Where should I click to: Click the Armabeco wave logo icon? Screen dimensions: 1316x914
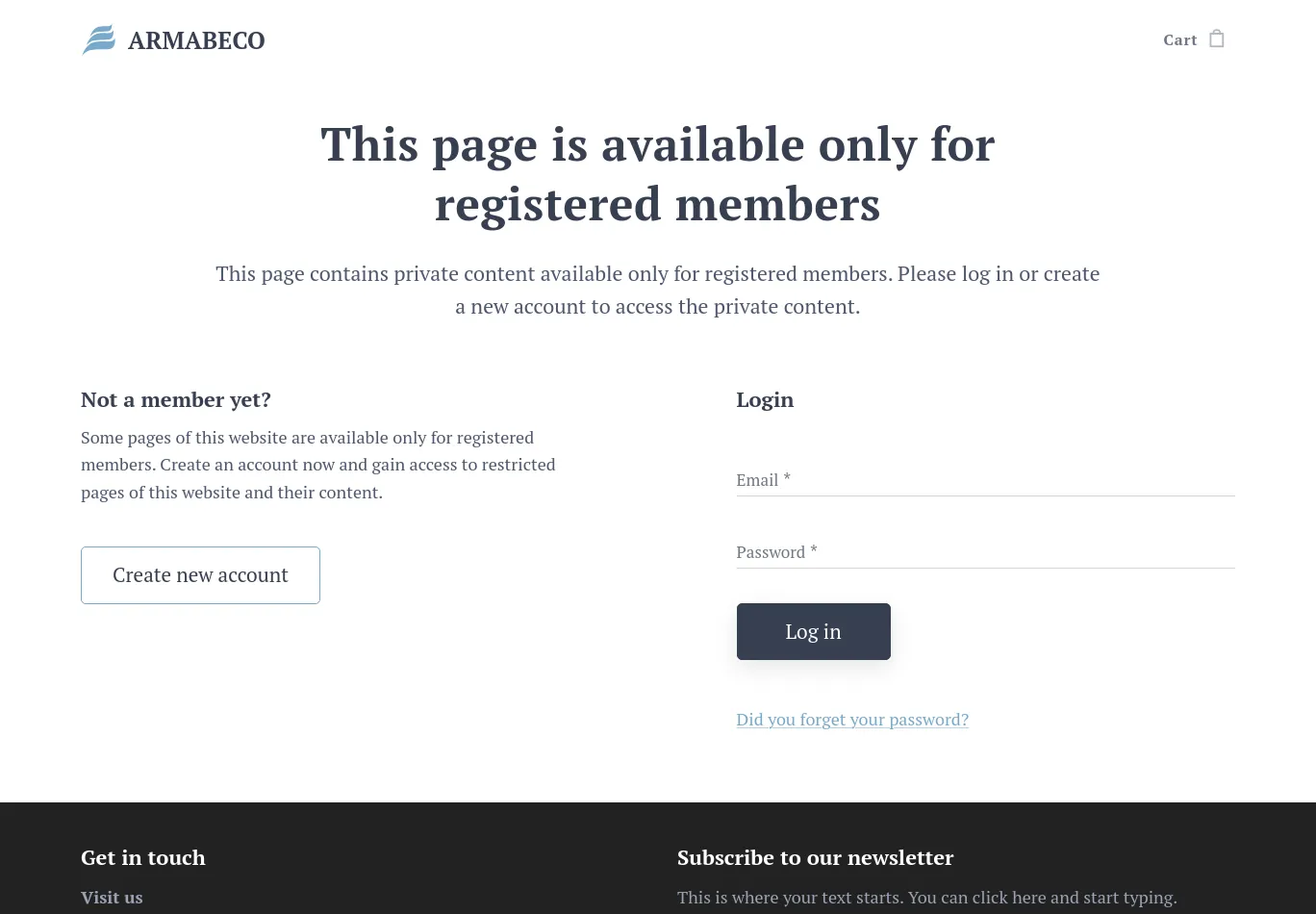click(x=98, y=39)
